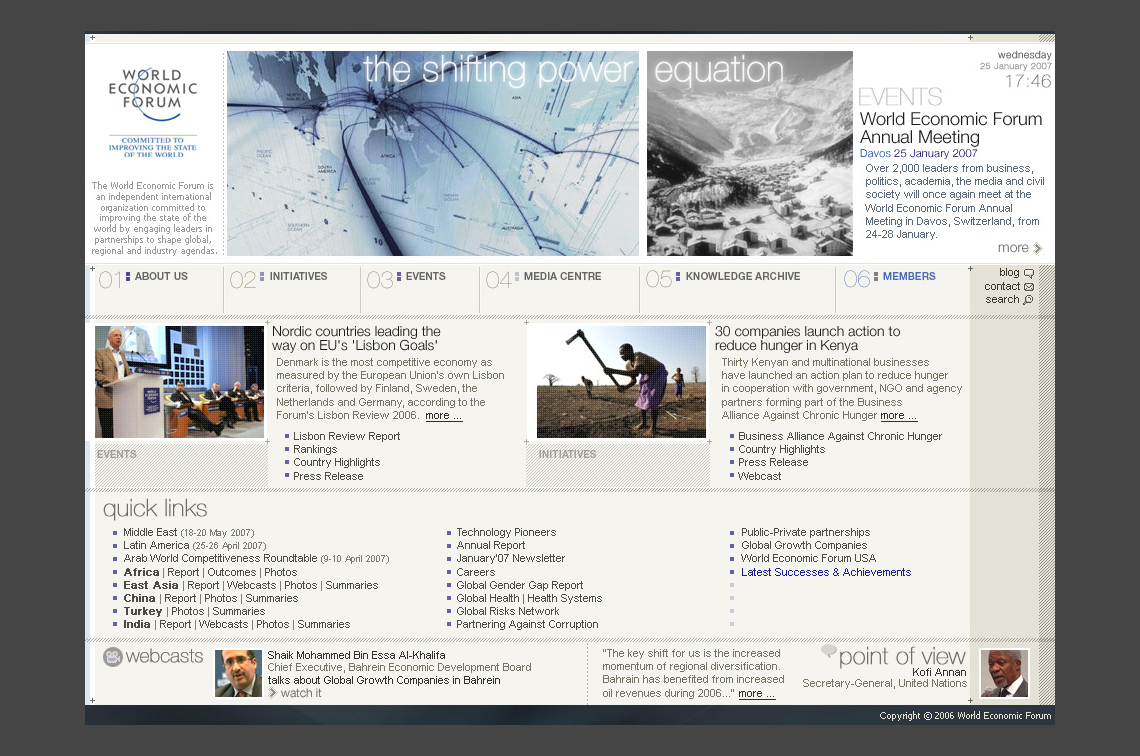Open Lisbon Review Report link
This screenshot has height=756, width=1140.
(x=346, y=436)
